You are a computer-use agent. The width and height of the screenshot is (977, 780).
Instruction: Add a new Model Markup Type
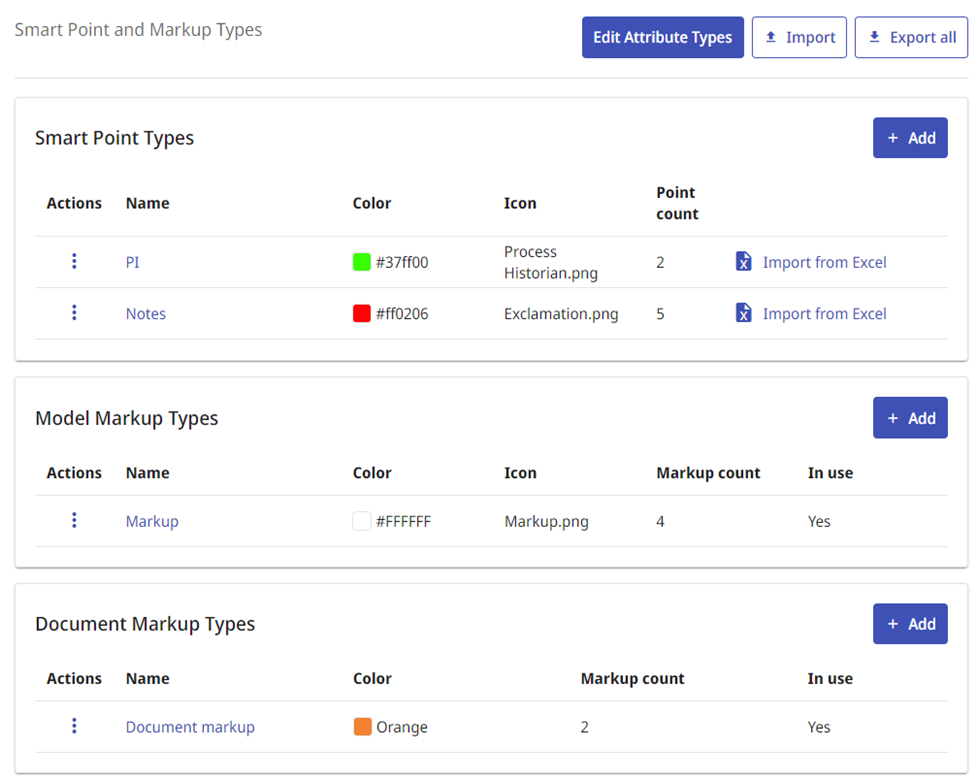click(910, 417)
